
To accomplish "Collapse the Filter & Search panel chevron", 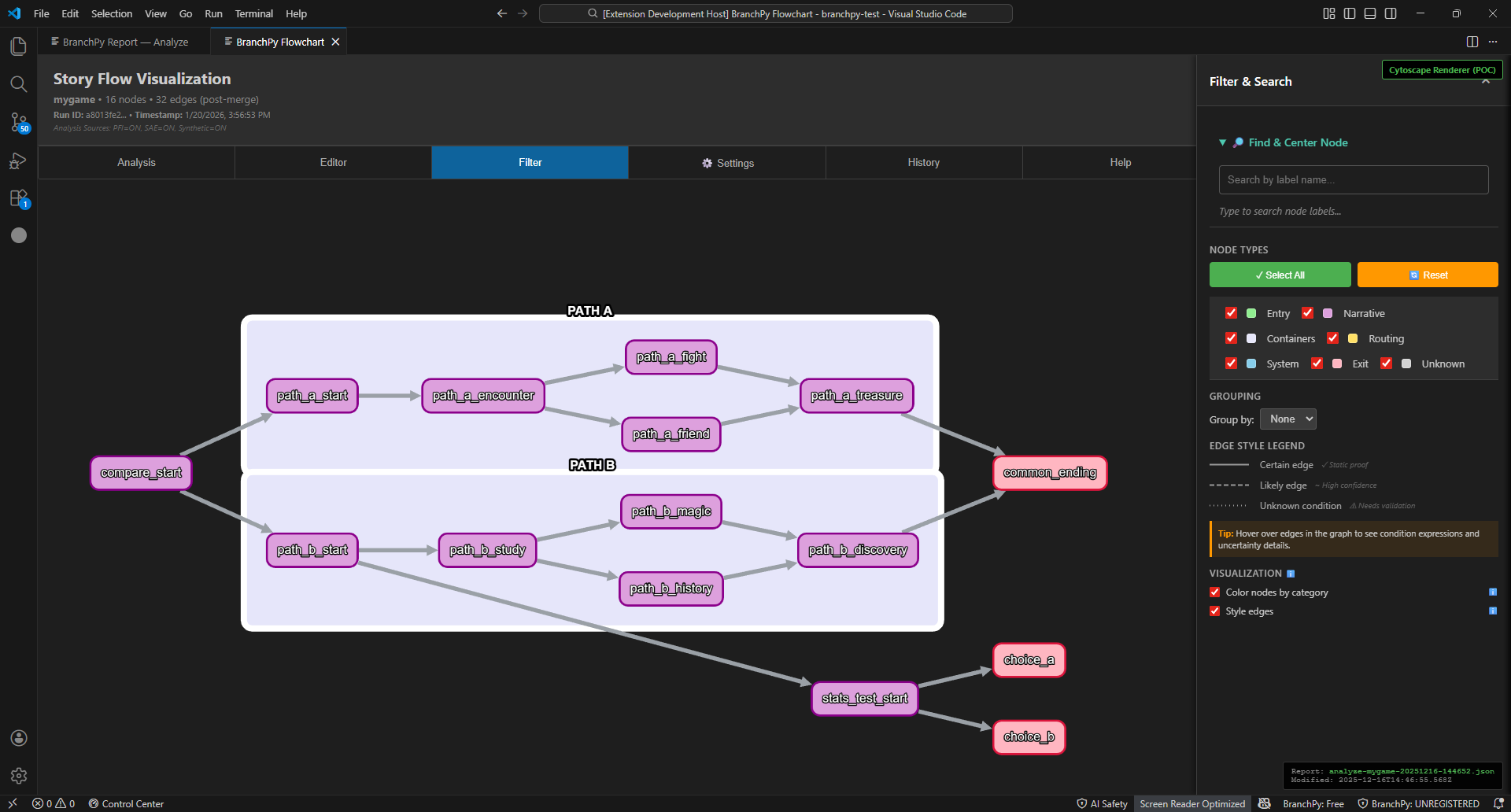I will click(x=1486, y=82).
